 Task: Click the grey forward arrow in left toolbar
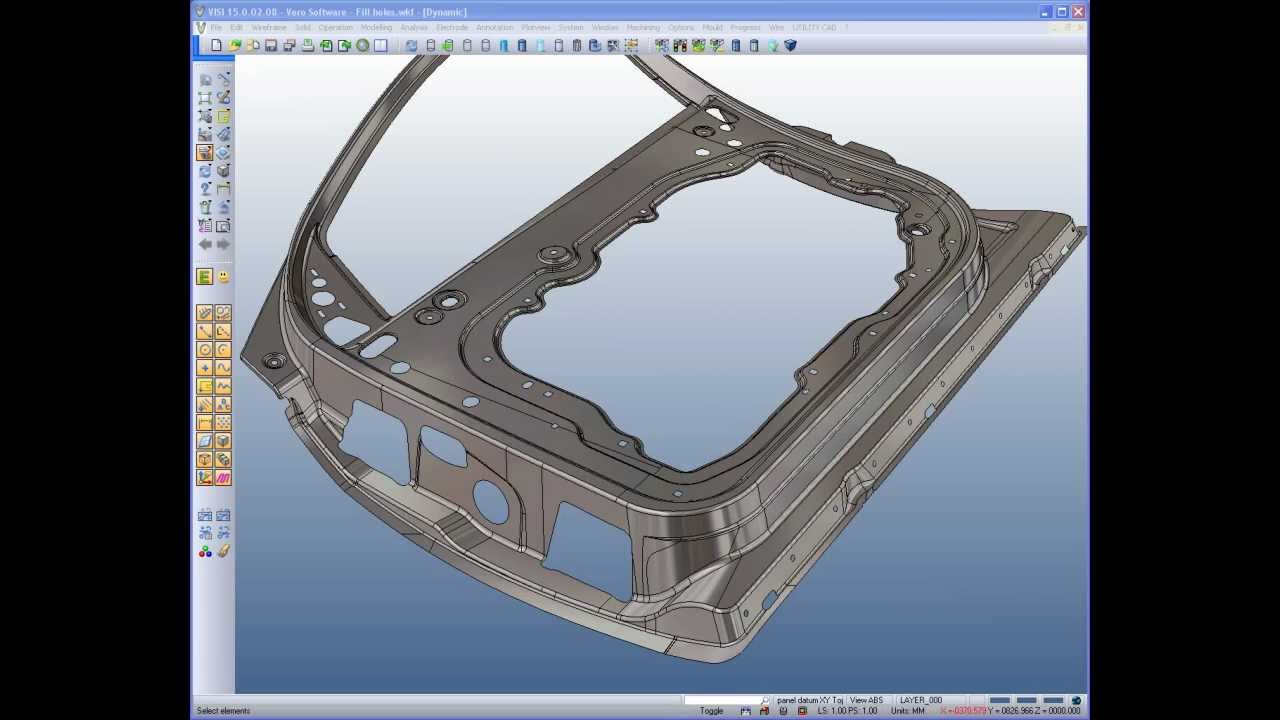point(223,244)
